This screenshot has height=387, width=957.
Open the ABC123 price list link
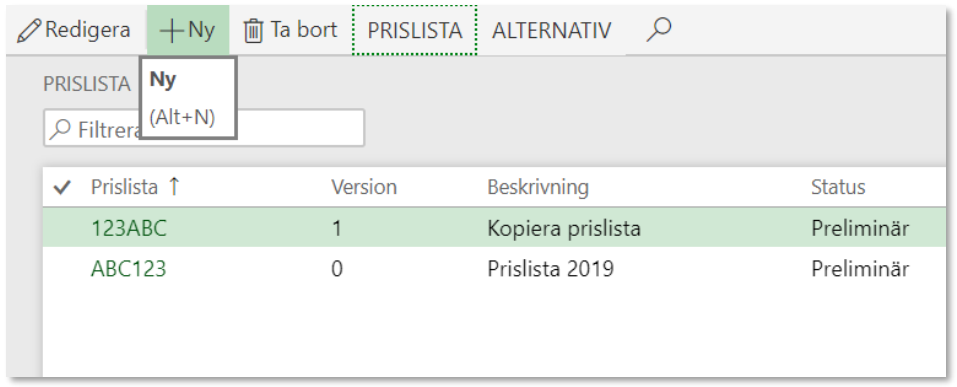[x=129, y=269]
